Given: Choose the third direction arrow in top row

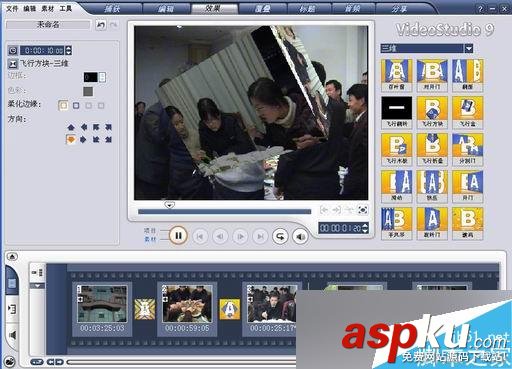Looking at the screenshot, I should [x=96, y=127].
